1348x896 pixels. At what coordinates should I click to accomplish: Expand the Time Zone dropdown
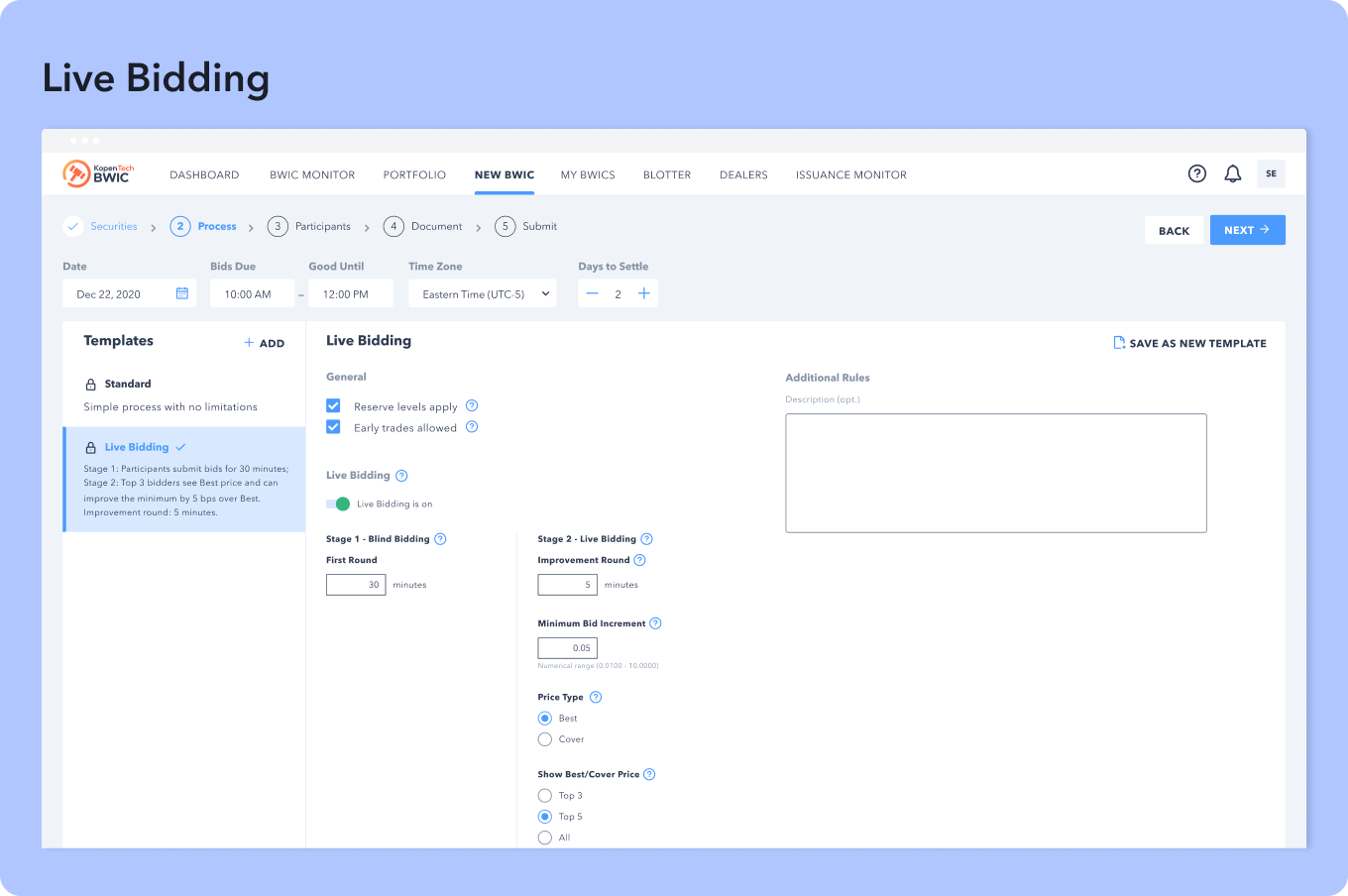click(483, 293)
